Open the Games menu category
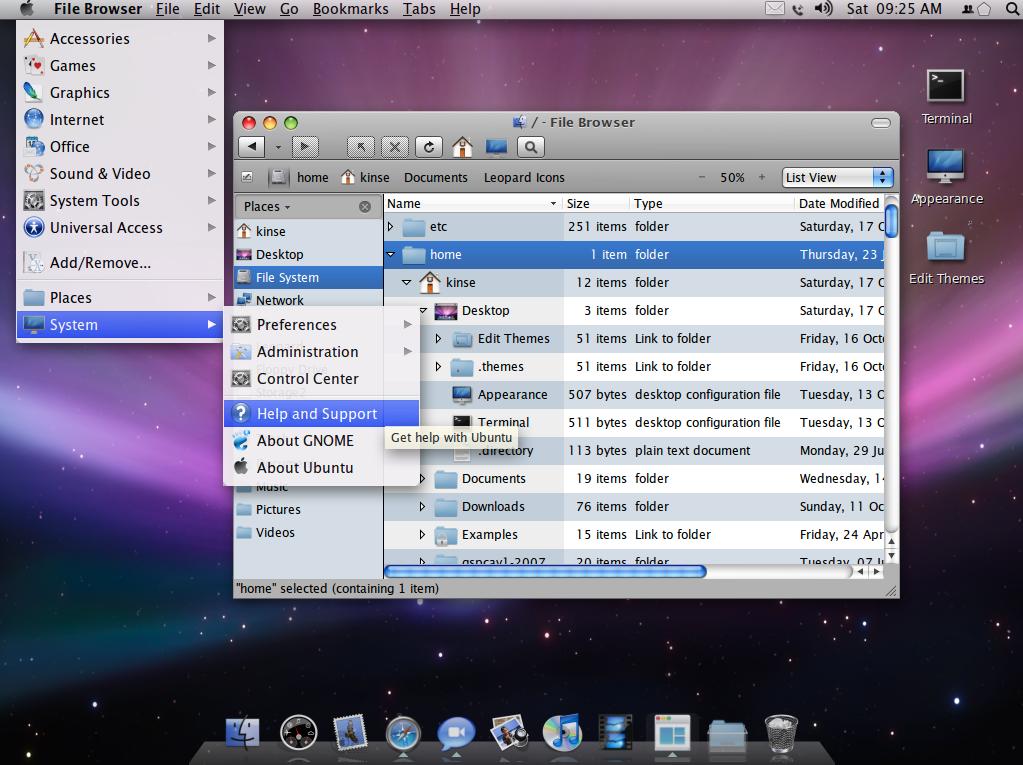 point(120,66)
